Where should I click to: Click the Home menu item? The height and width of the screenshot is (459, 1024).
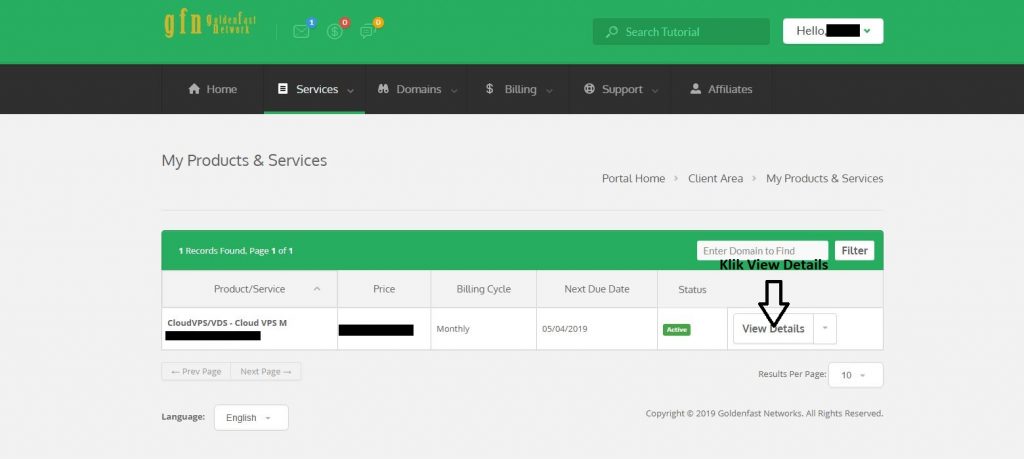click(x=212, y=89)
